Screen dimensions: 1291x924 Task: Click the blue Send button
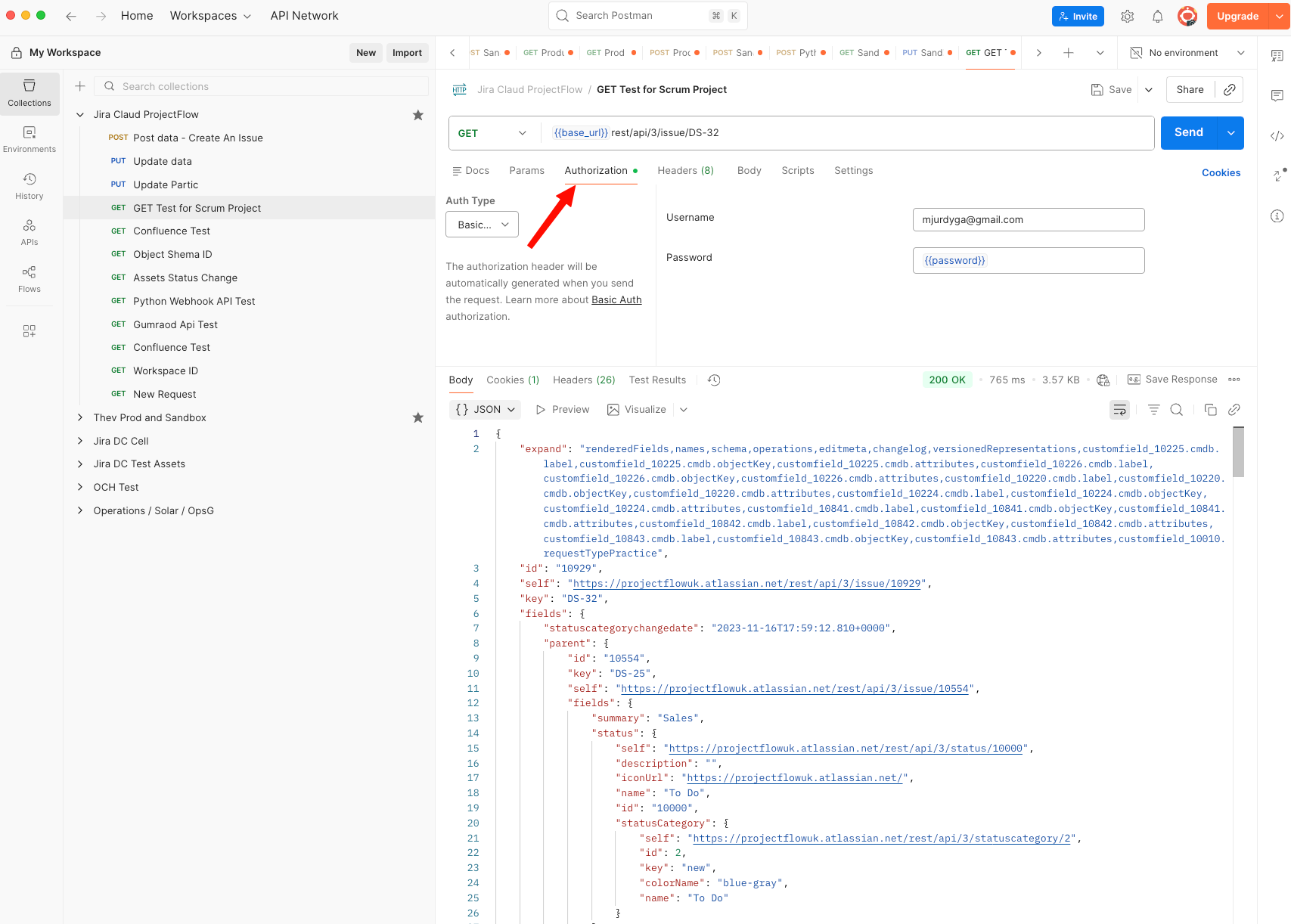[x=1188, y=132]
